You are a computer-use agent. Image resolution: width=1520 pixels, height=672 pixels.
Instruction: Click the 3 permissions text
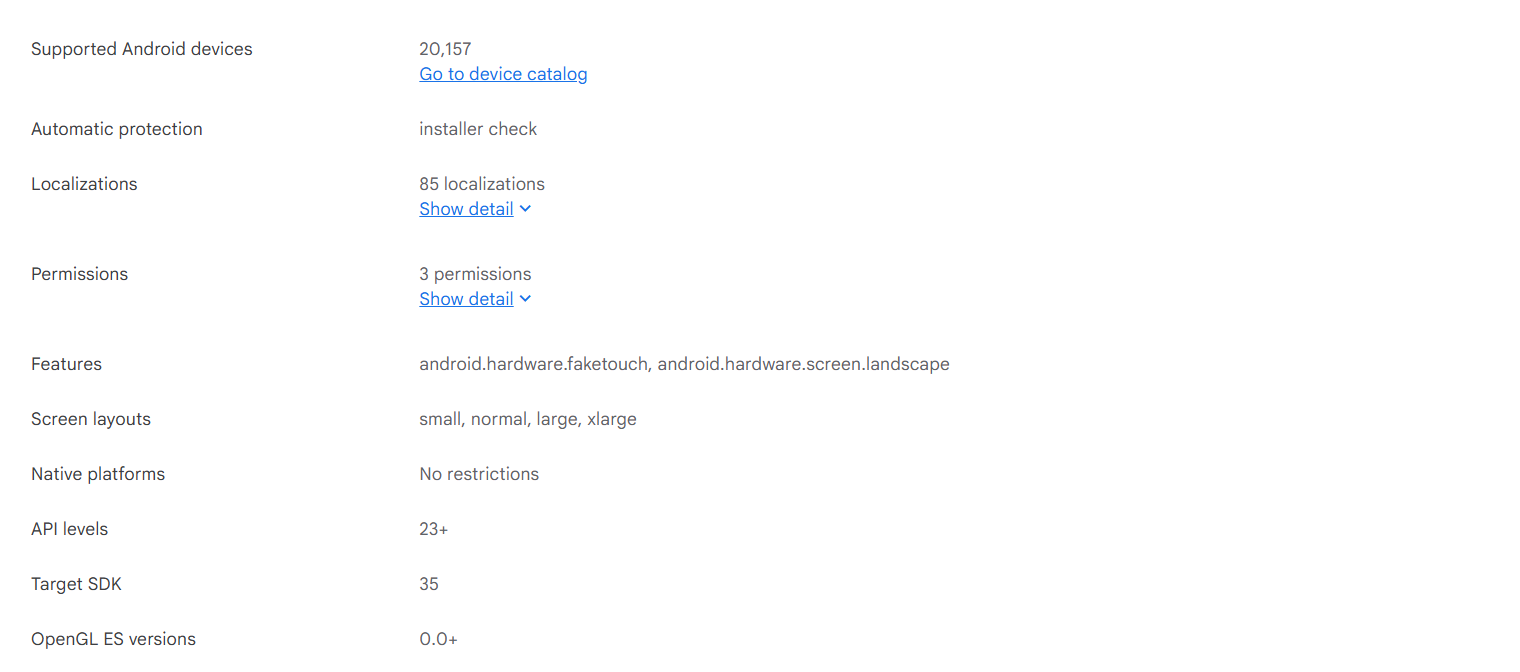(x=475, y=274)
